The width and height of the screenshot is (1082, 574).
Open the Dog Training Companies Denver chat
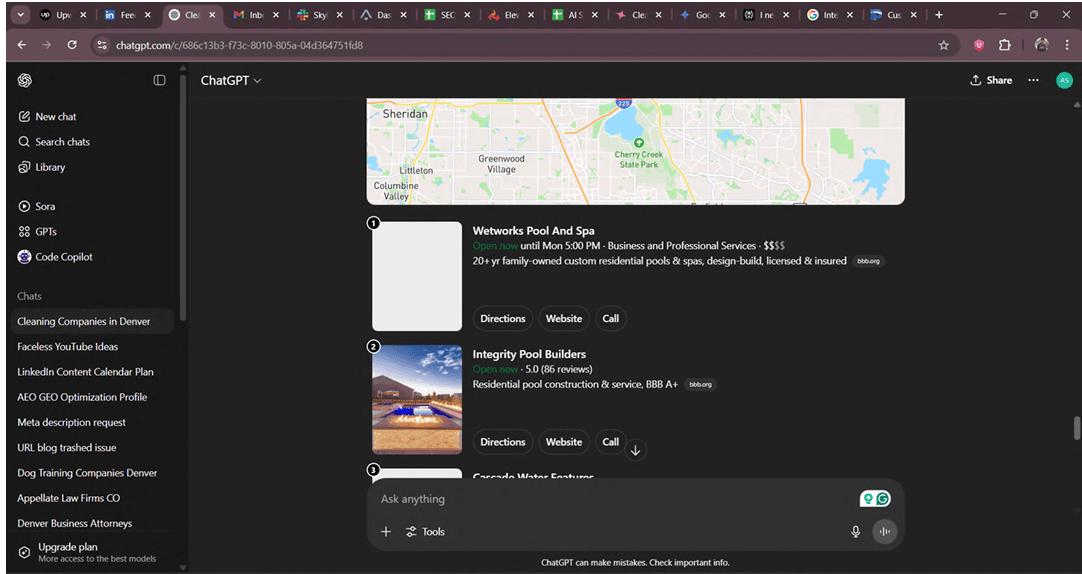point(87,473)
